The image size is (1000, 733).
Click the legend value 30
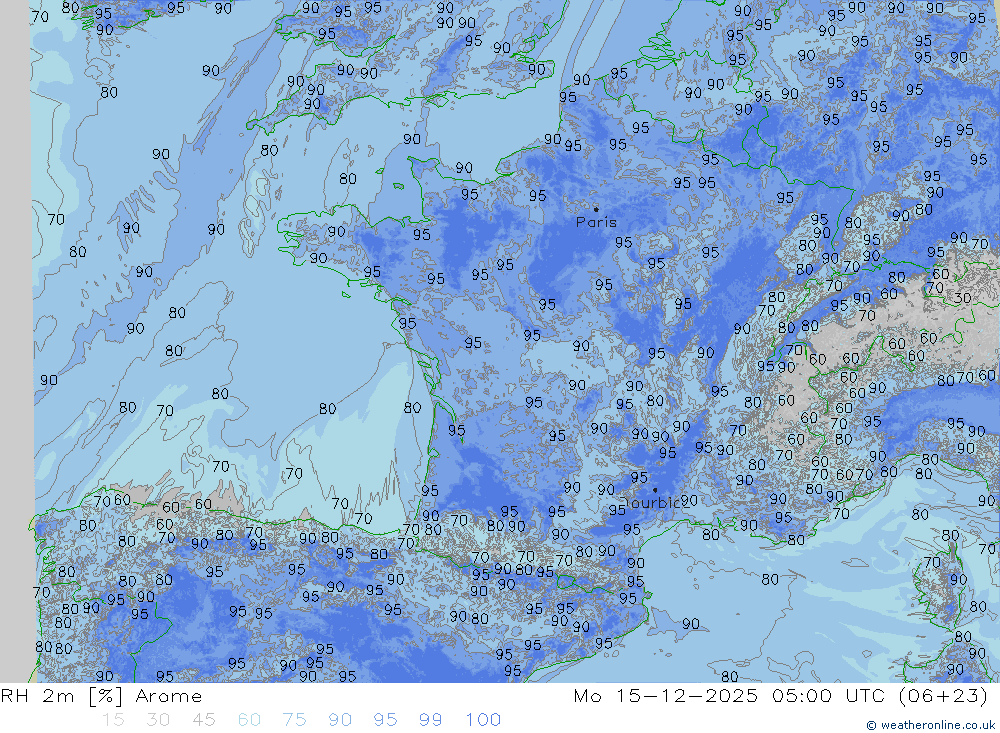coord(158,720)
